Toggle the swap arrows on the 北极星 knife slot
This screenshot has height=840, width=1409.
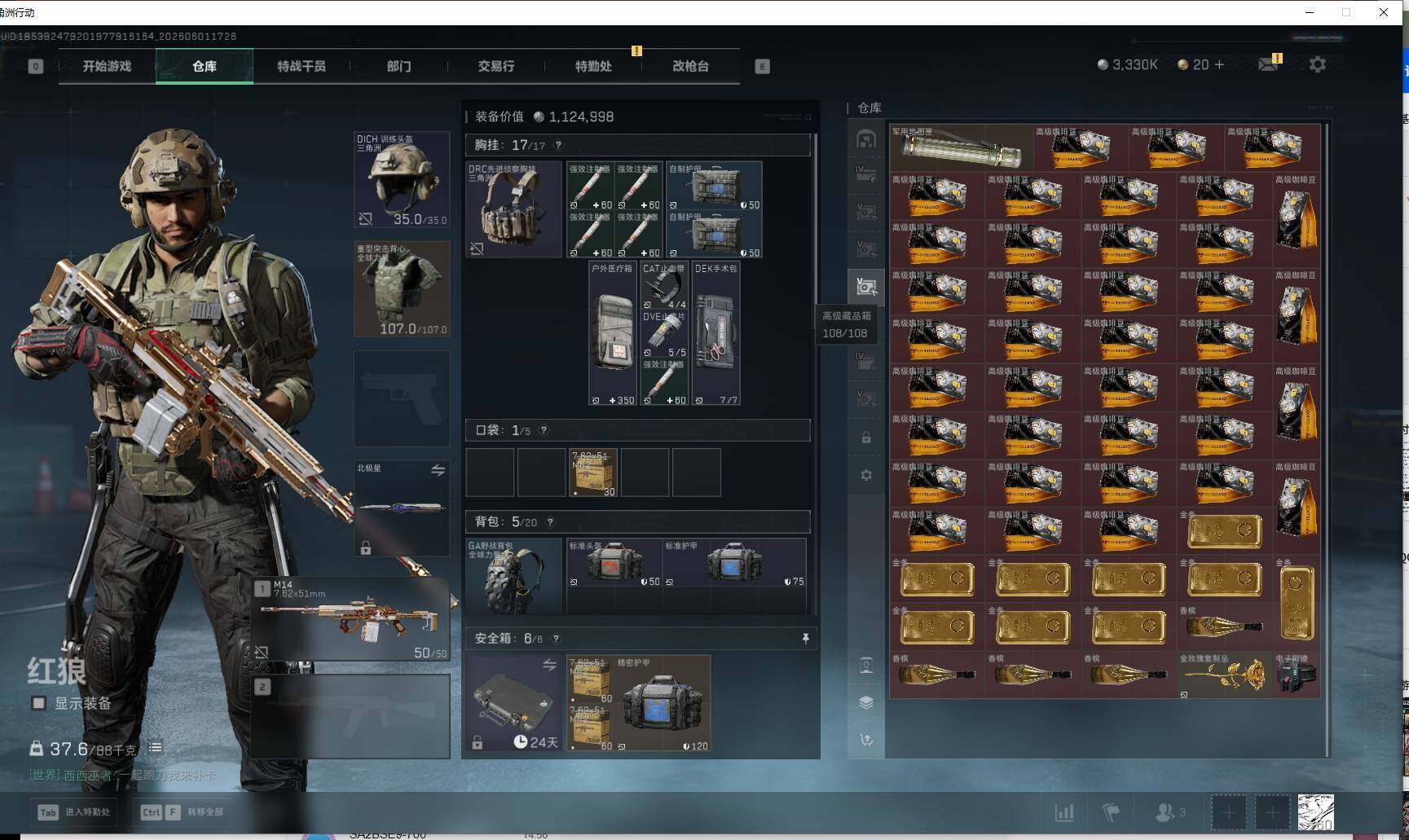(438, 470)
